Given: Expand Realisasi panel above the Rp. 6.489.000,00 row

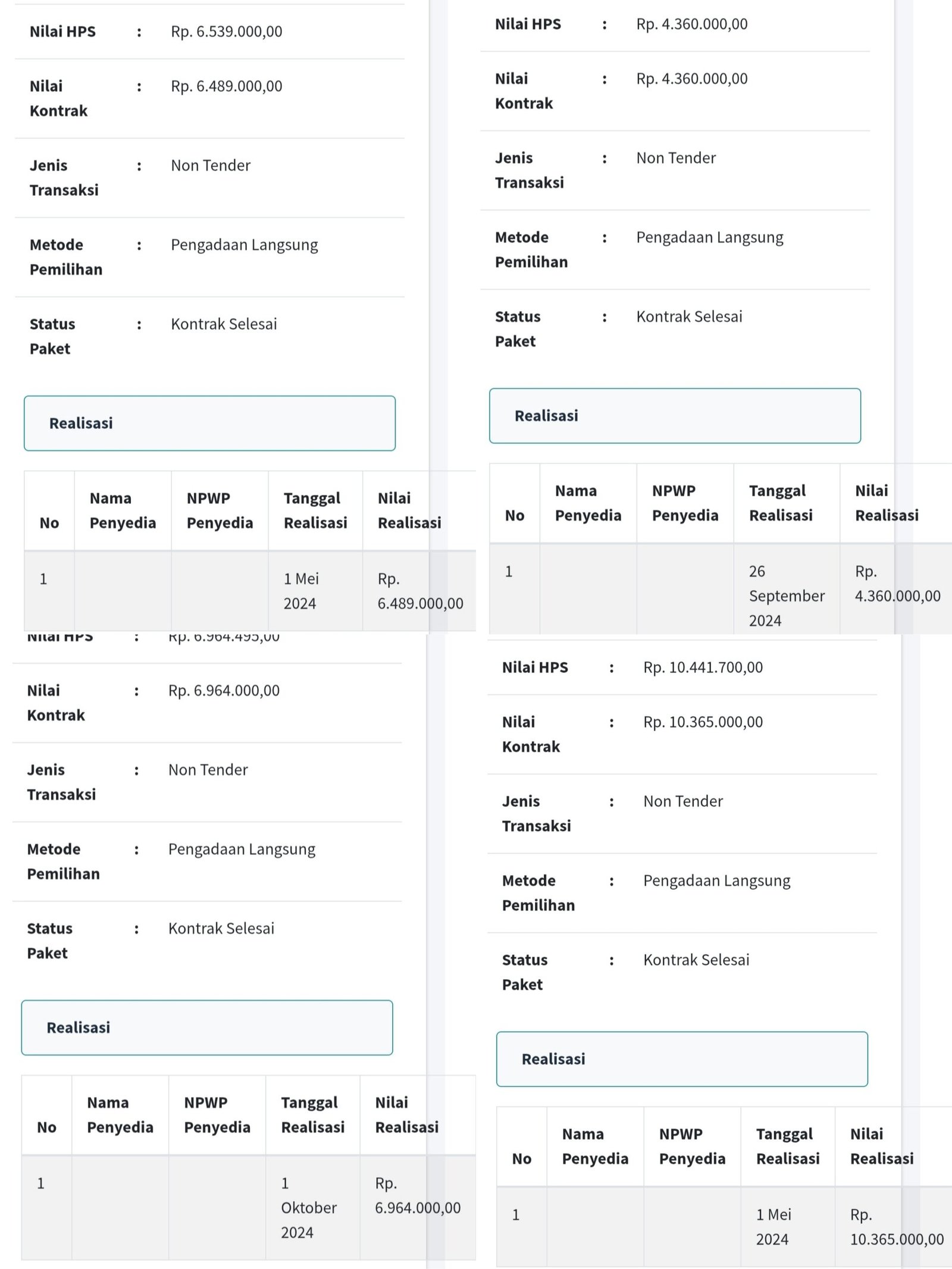Looking at the screenshot, I should (209, 423).
